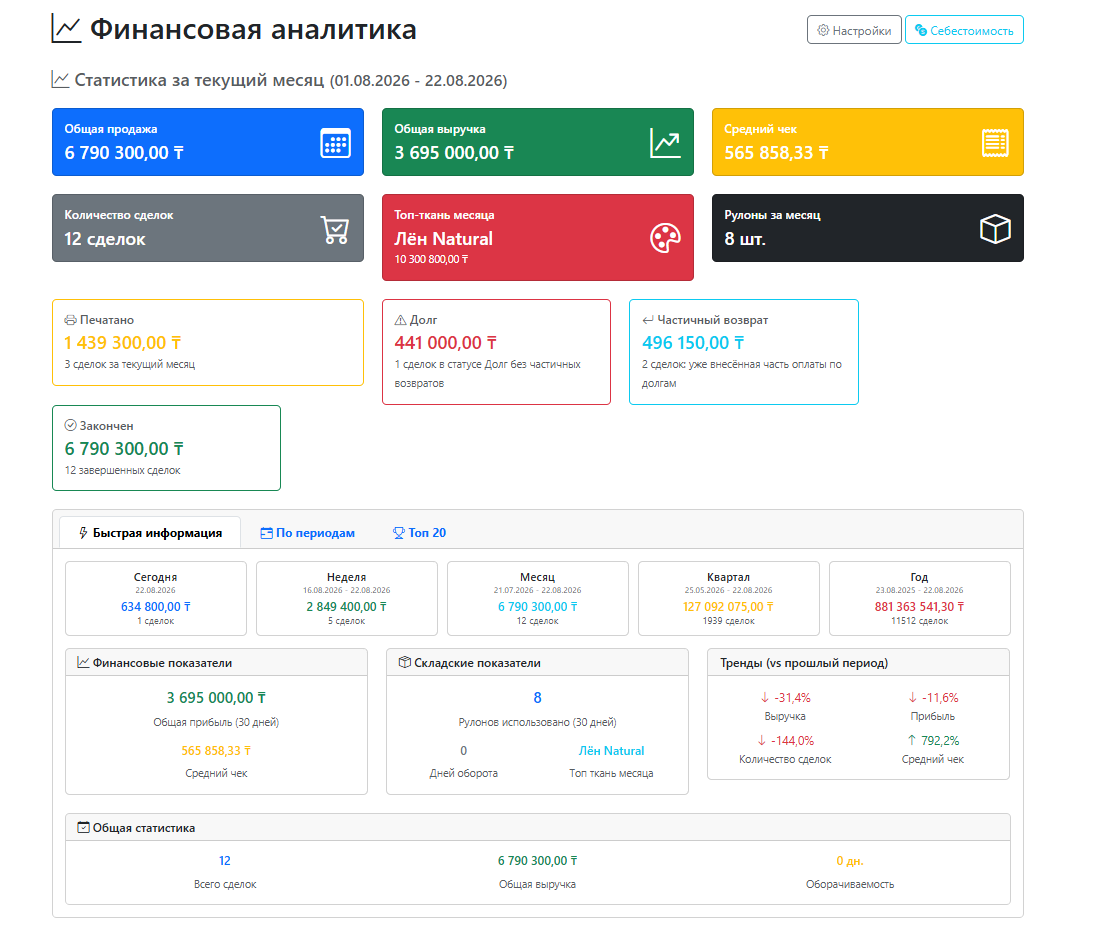Click the Долг amount 441 000,00

pos(446,343)
